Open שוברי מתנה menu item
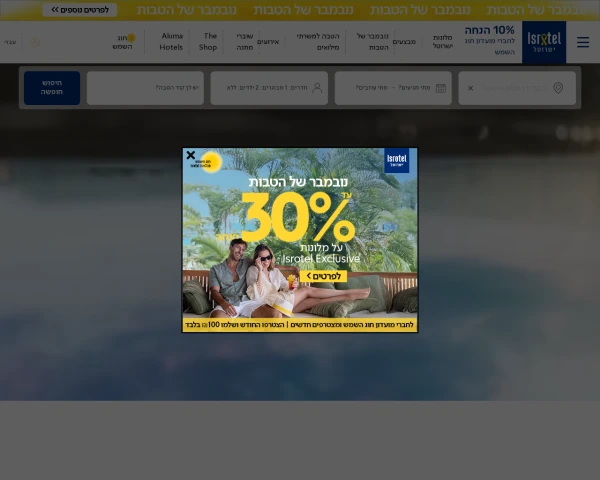The image size is (600, 480). click(x=245, y=42)
